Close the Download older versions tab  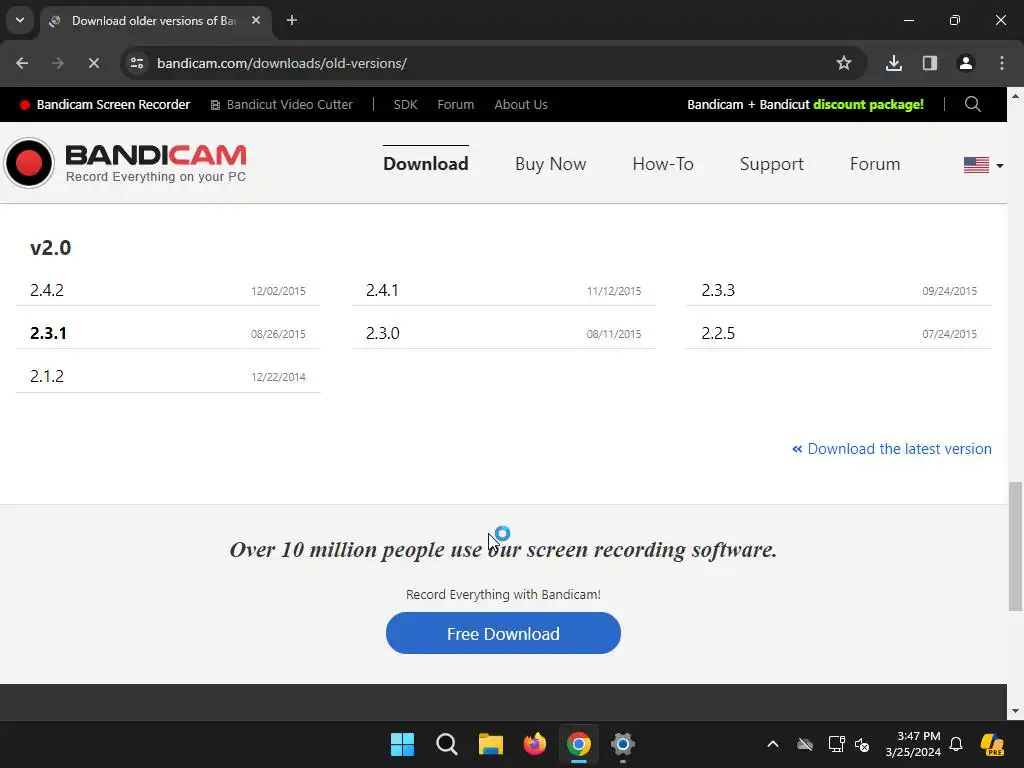[256, 20]
